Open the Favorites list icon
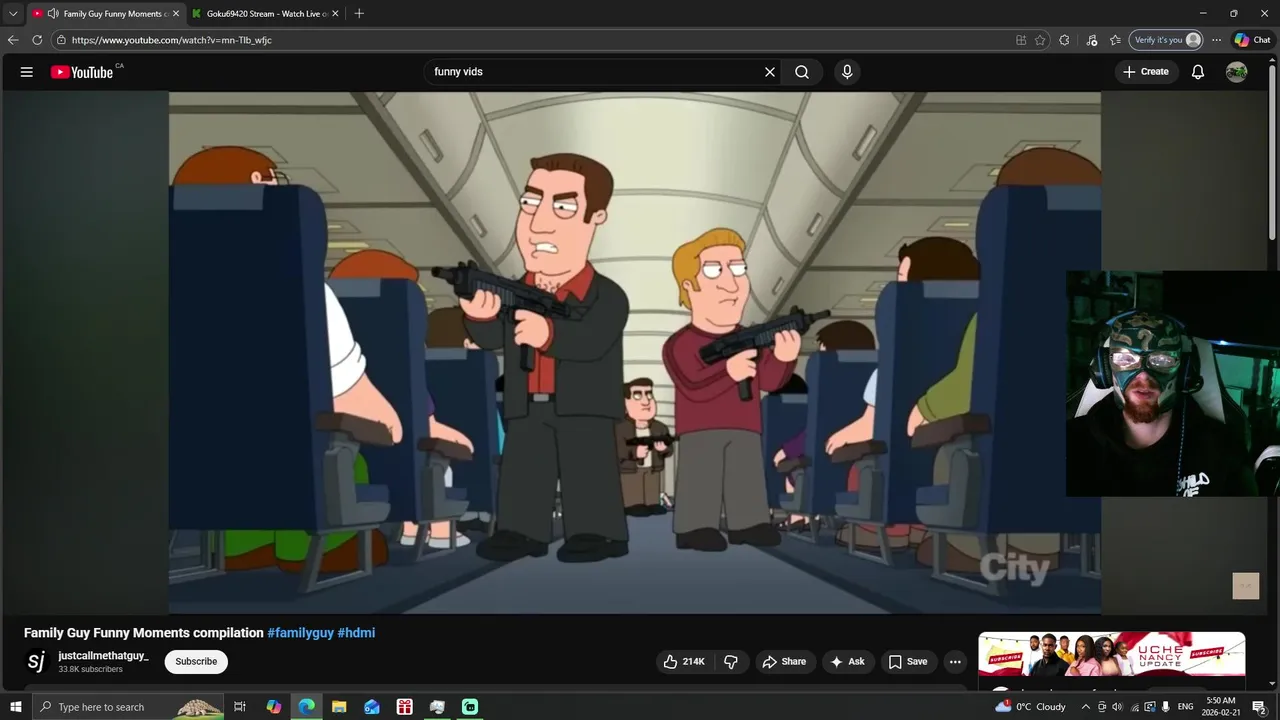This screenshot has width=1280, height=720. (x=1115, y=40)
